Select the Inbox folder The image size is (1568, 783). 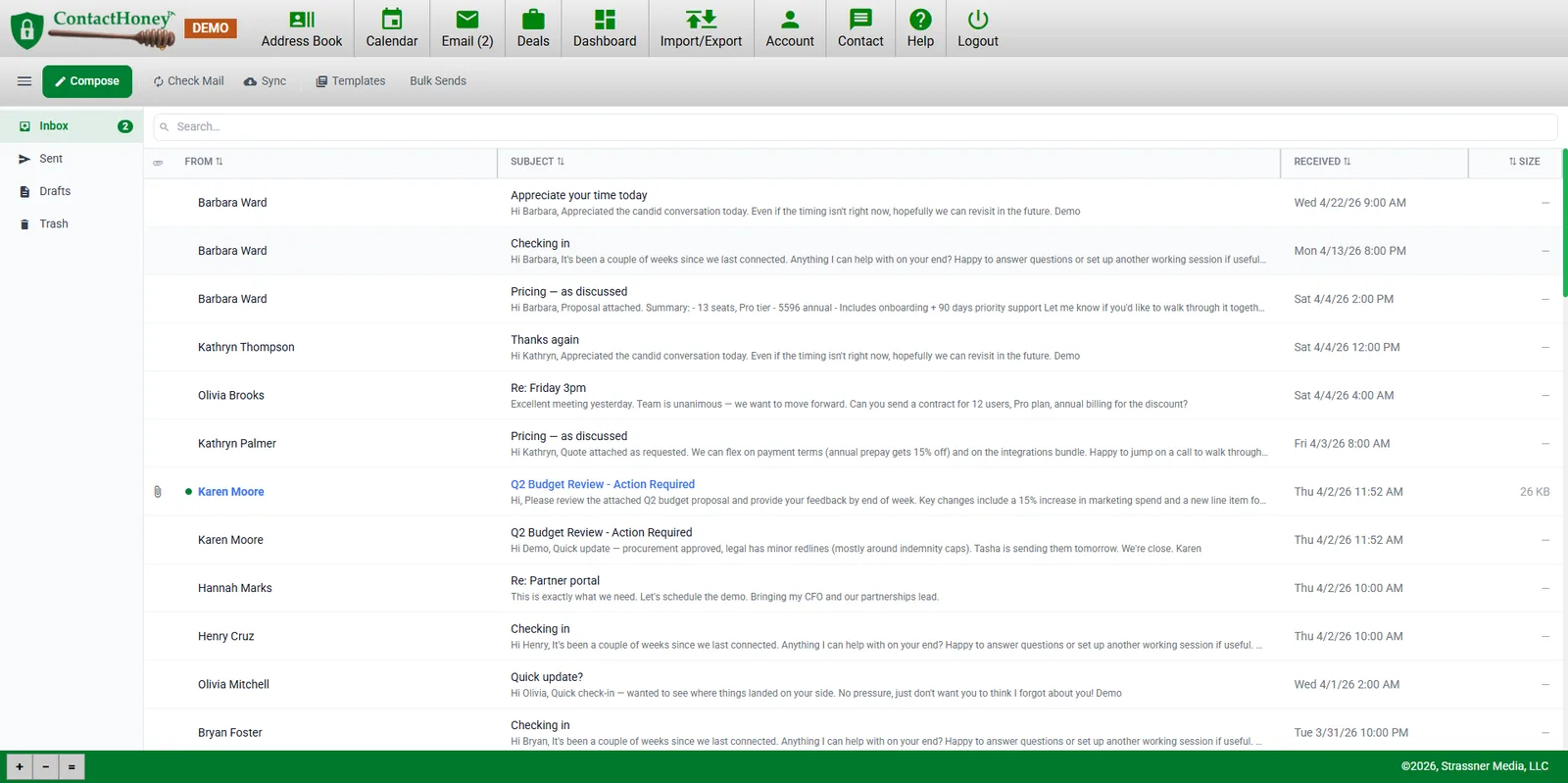click(x=72, y=126)
